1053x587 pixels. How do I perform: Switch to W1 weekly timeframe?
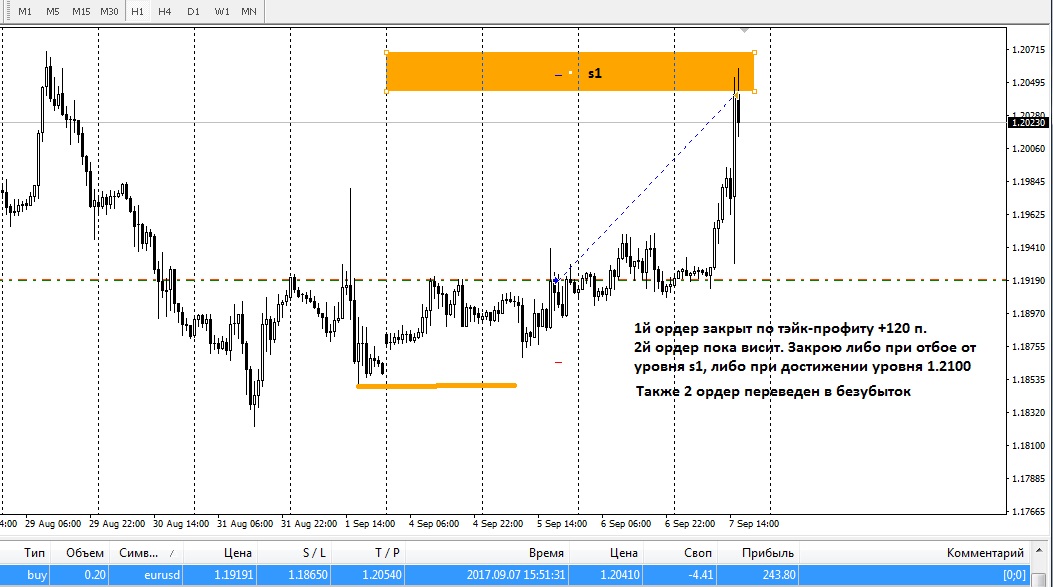pyautogui.click(x=222, y=11)
